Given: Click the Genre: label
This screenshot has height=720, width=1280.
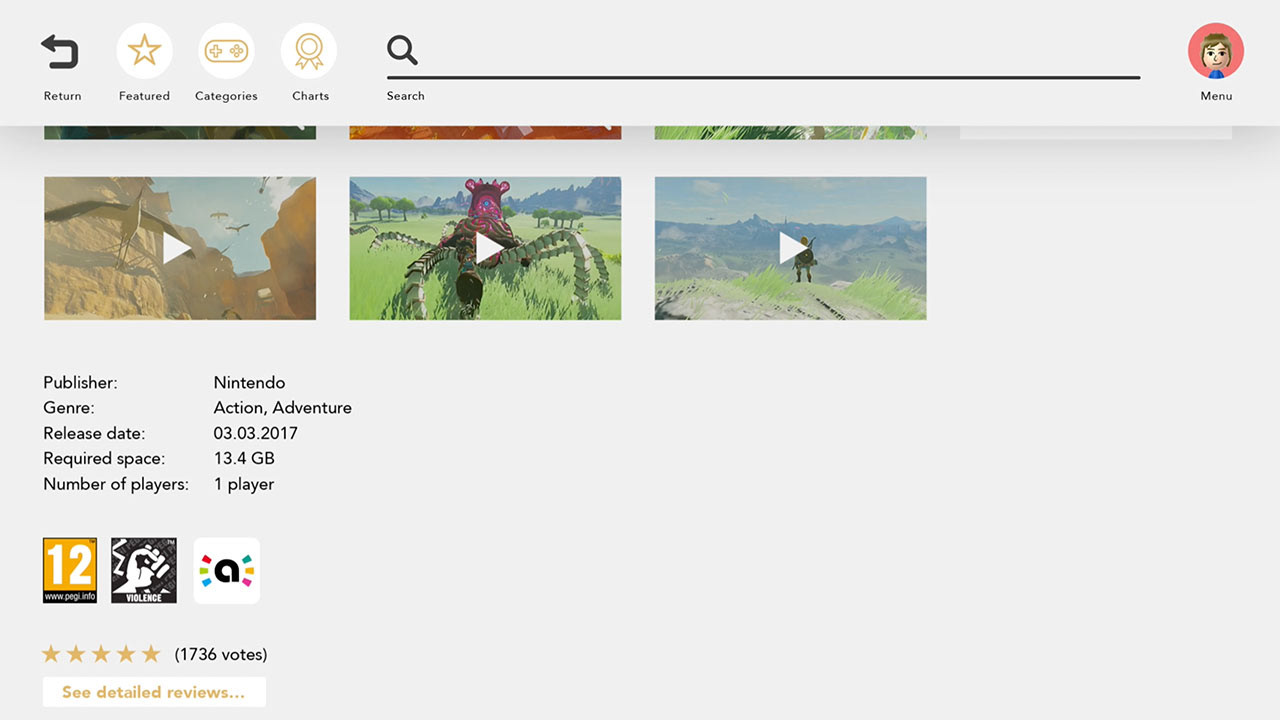Looking at the screenshot, I should (69, 408).
